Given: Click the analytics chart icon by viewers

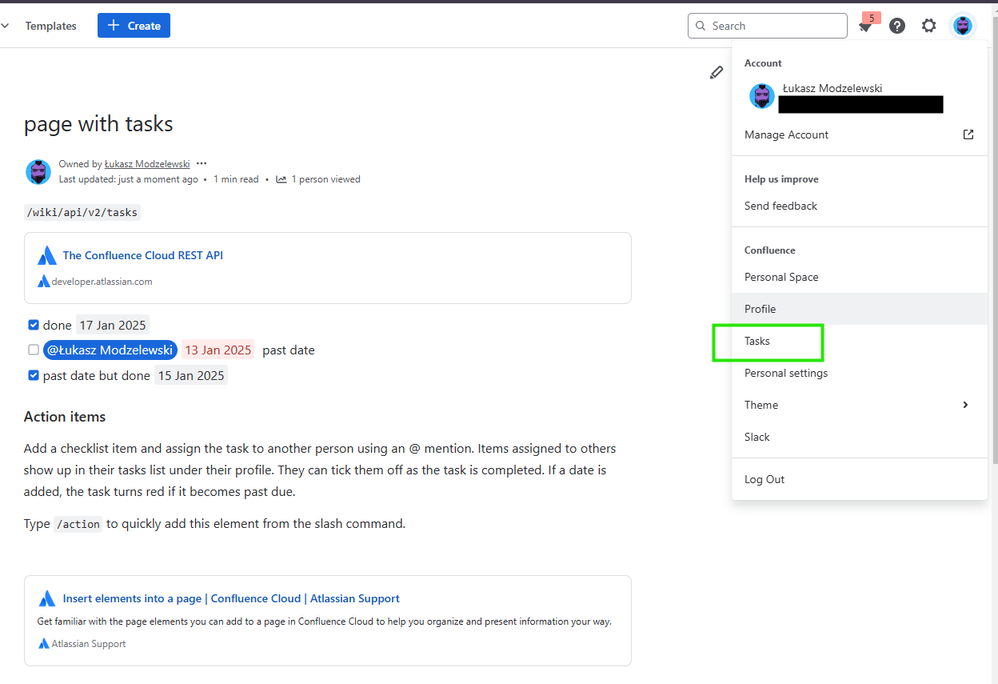Looking at the screenshot, I should 281,179.
